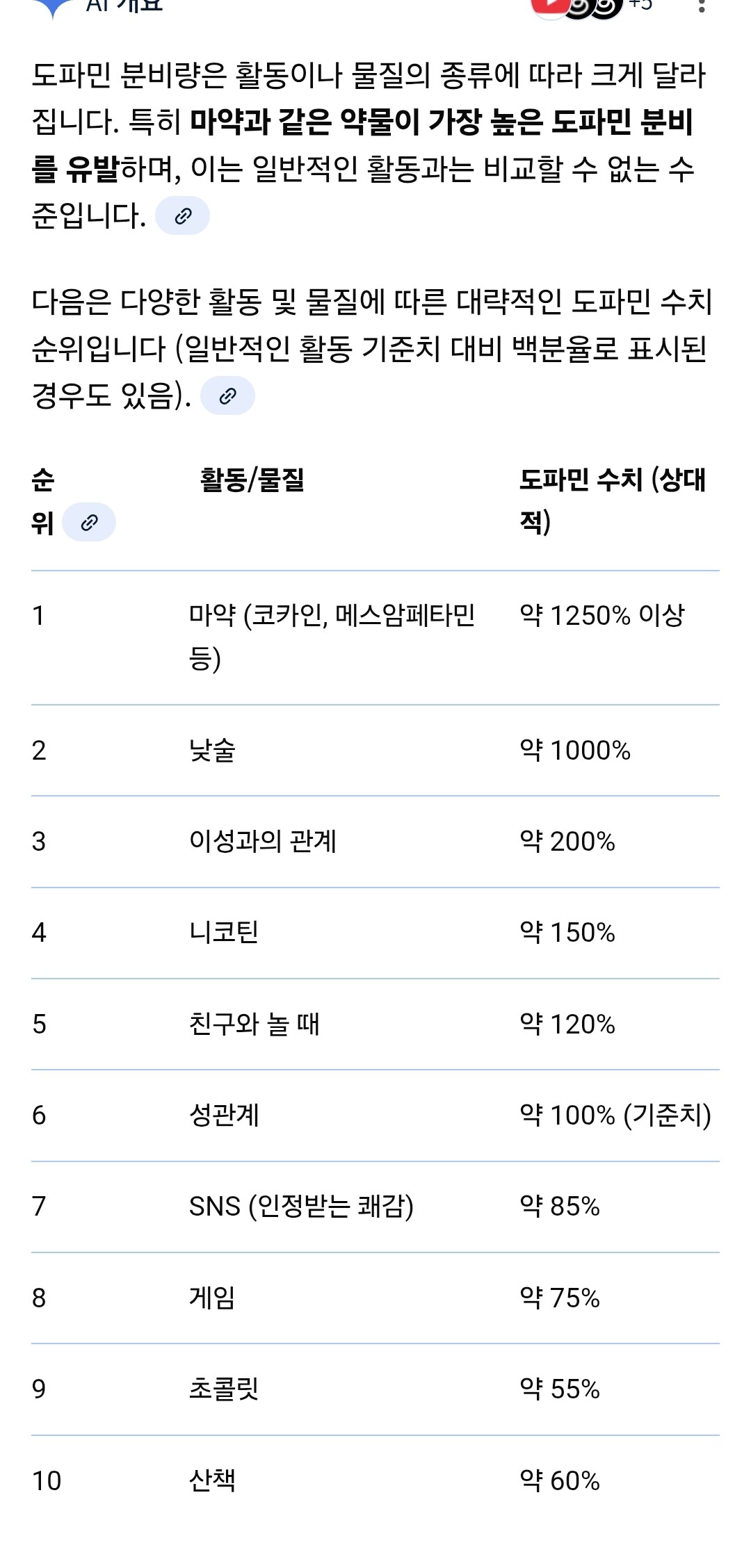This screenshot has width=751, height=1568.
Task: Tap the '활동/물질' column header
Action: click(x=252, y=480)
